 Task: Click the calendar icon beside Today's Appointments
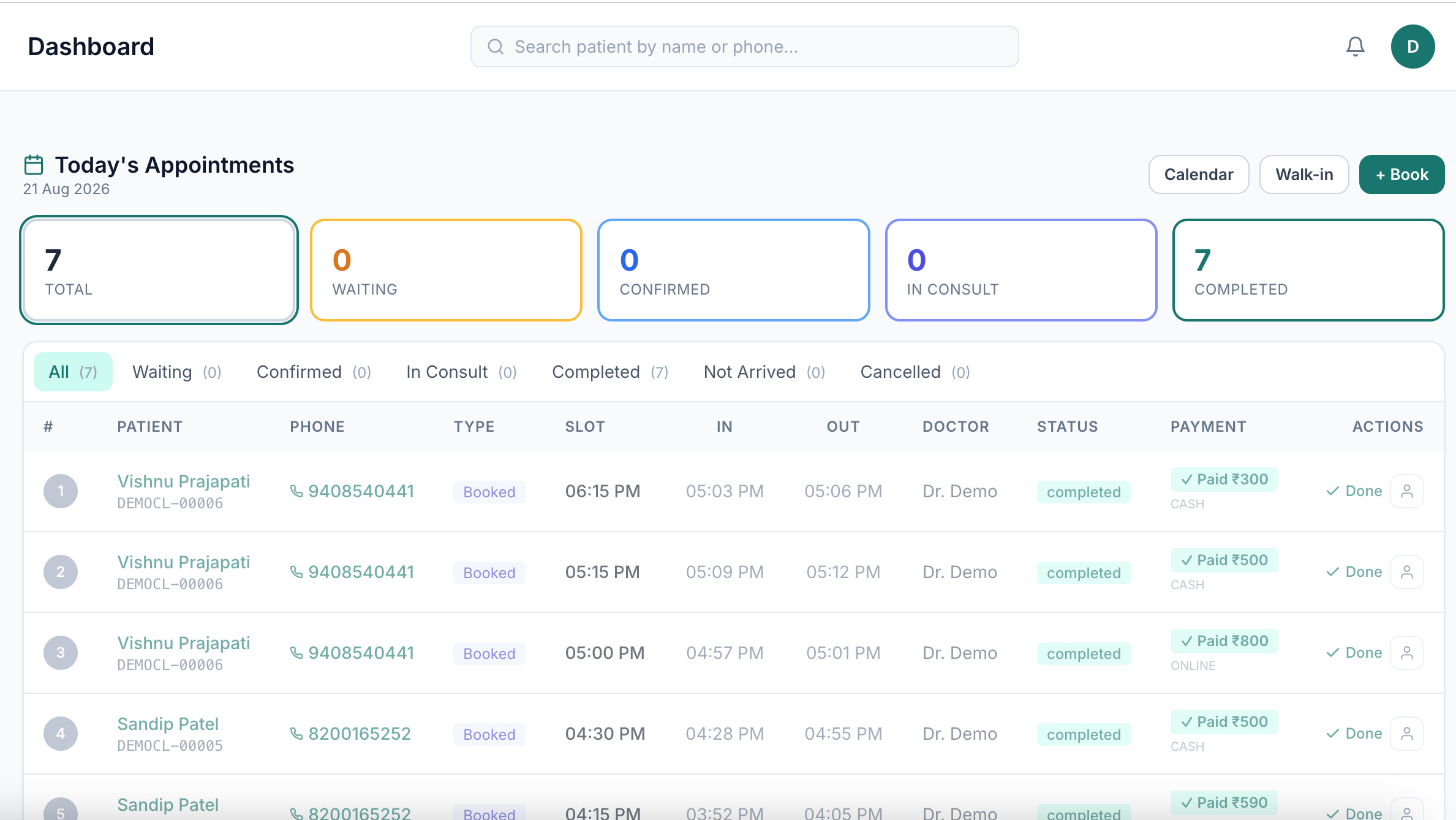(34, 165)
